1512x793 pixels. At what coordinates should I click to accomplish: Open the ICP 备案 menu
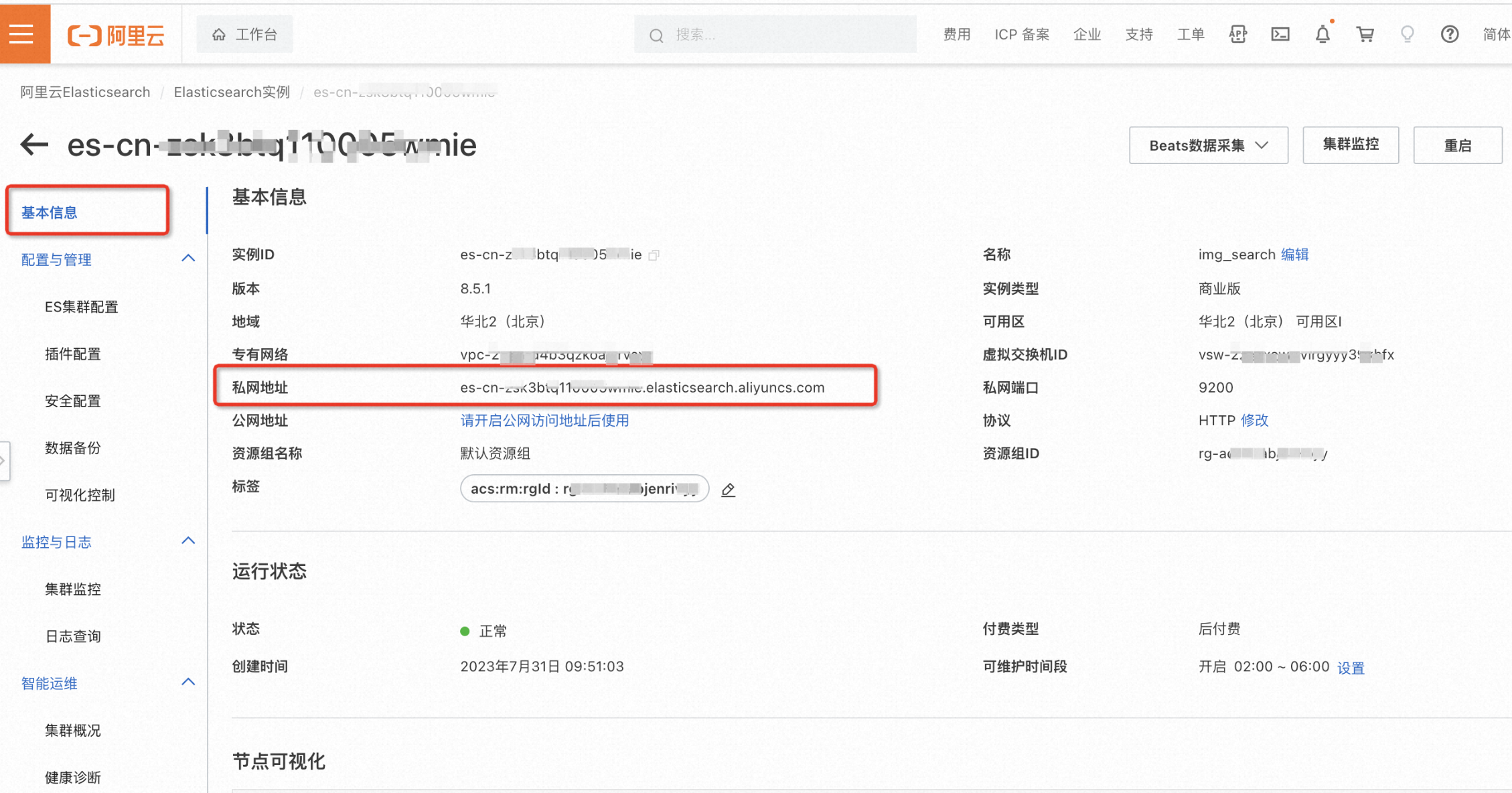point(1022,34)
